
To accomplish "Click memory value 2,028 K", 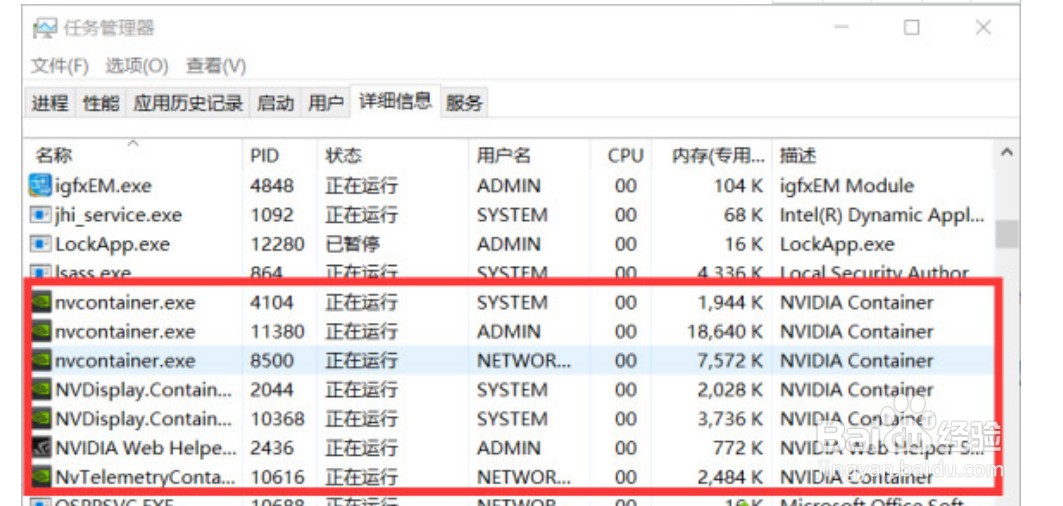I will (x=730, y=390).
